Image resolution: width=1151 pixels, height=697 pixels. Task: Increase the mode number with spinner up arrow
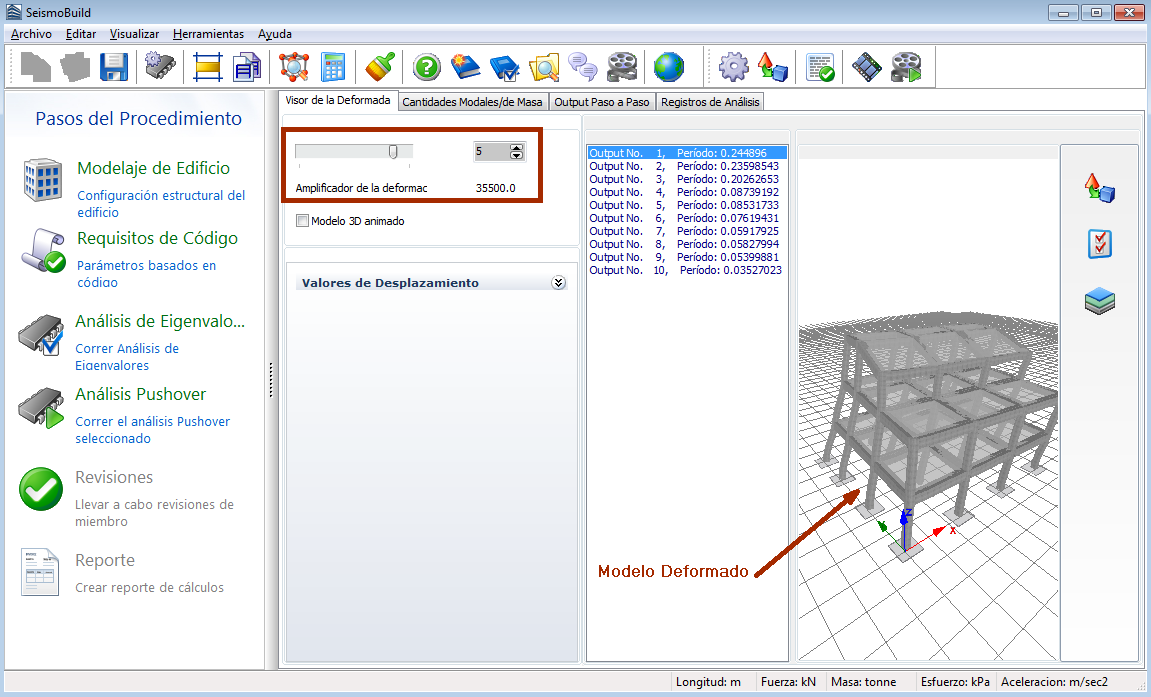[517, 147]
